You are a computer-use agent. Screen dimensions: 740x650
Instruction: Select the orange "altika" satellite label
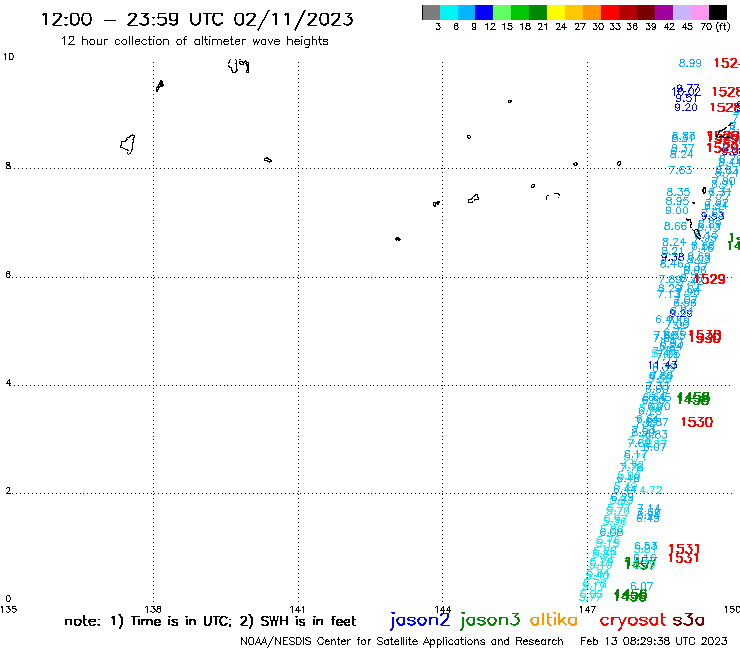coord(554,619)
